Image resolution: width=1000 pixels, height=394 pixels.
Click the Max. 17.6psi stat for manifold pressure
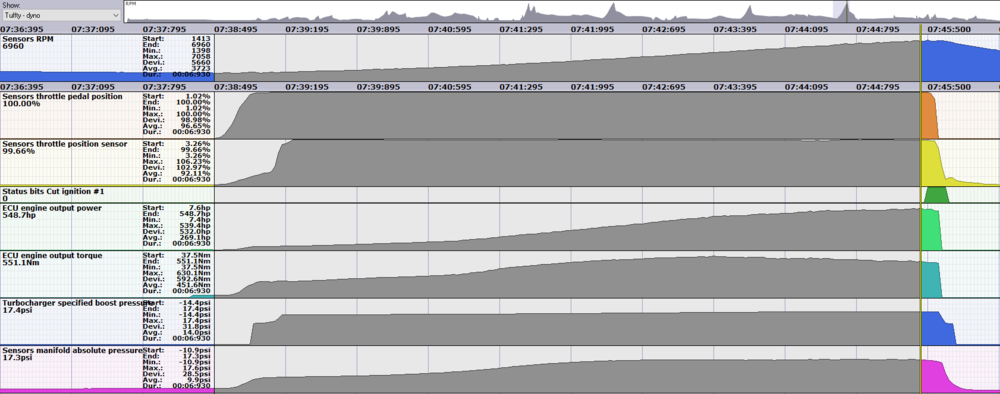pyautogui.click(x=177, y=368)
